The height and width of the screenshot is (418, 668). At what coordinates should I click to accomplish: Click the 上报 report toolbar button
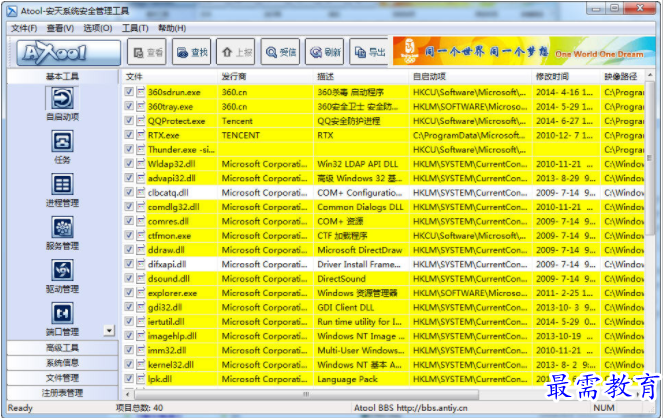coord(236,52)
